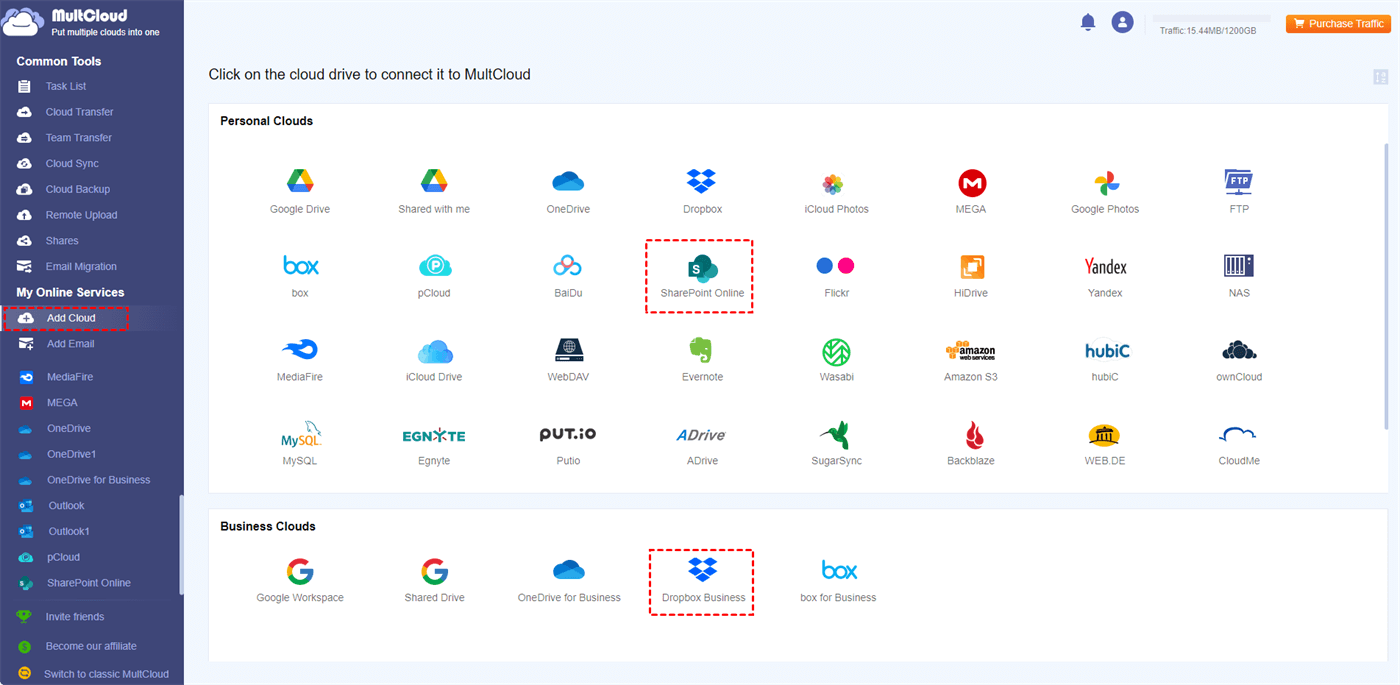The width and height of the screenshot is (1400, 685).
Task: Select the Evernote elephant icon
Action: [x=702, y=359]
